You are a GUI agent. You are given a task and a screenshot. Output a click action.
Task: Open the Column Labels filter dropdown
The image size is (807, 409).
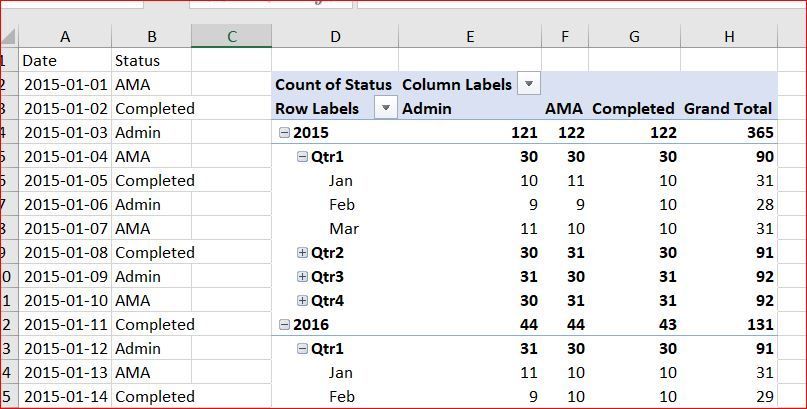[x=529, y=85]
